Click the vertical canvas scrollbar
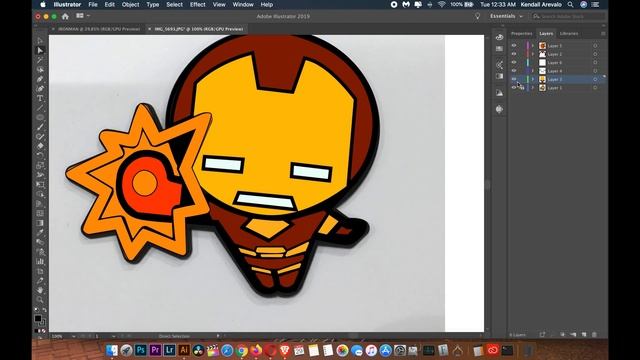 487,184
